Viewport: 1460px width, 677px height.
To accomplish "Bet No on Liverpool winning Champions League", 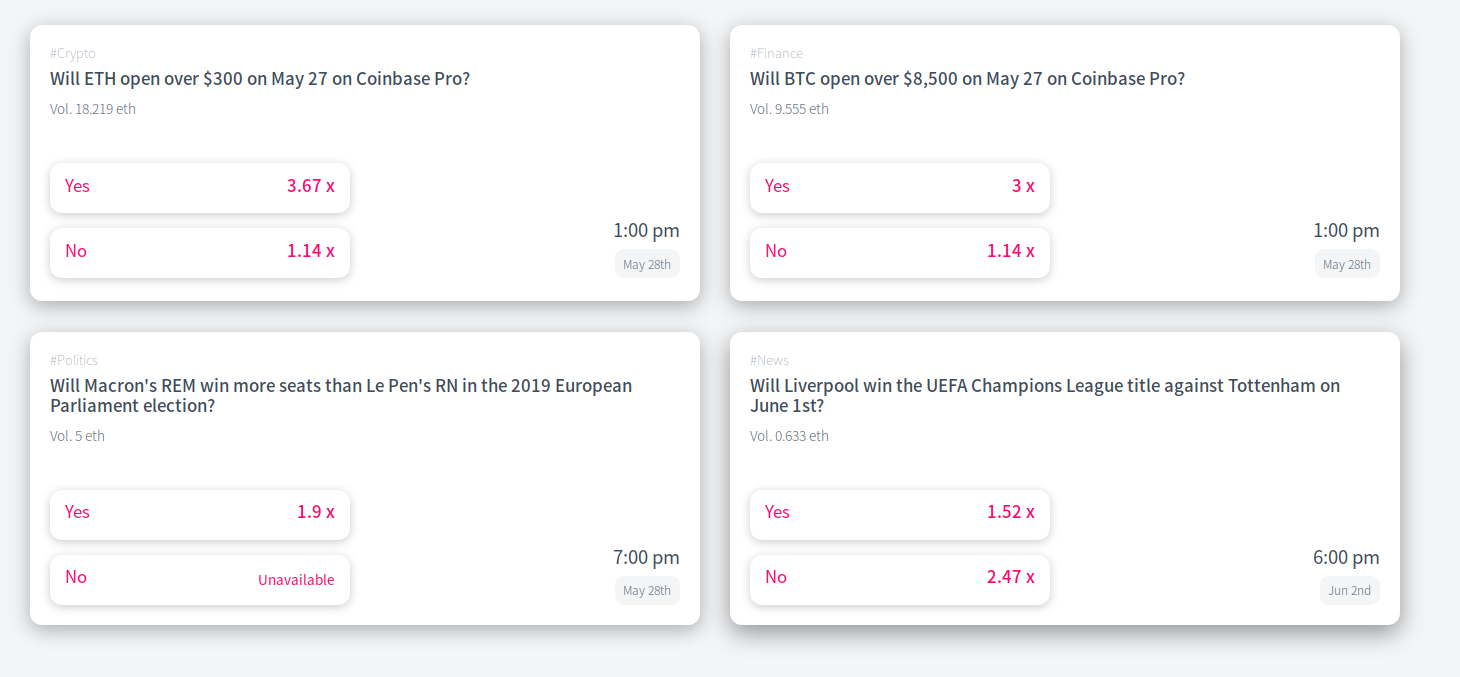I will [x=900, y=579].
